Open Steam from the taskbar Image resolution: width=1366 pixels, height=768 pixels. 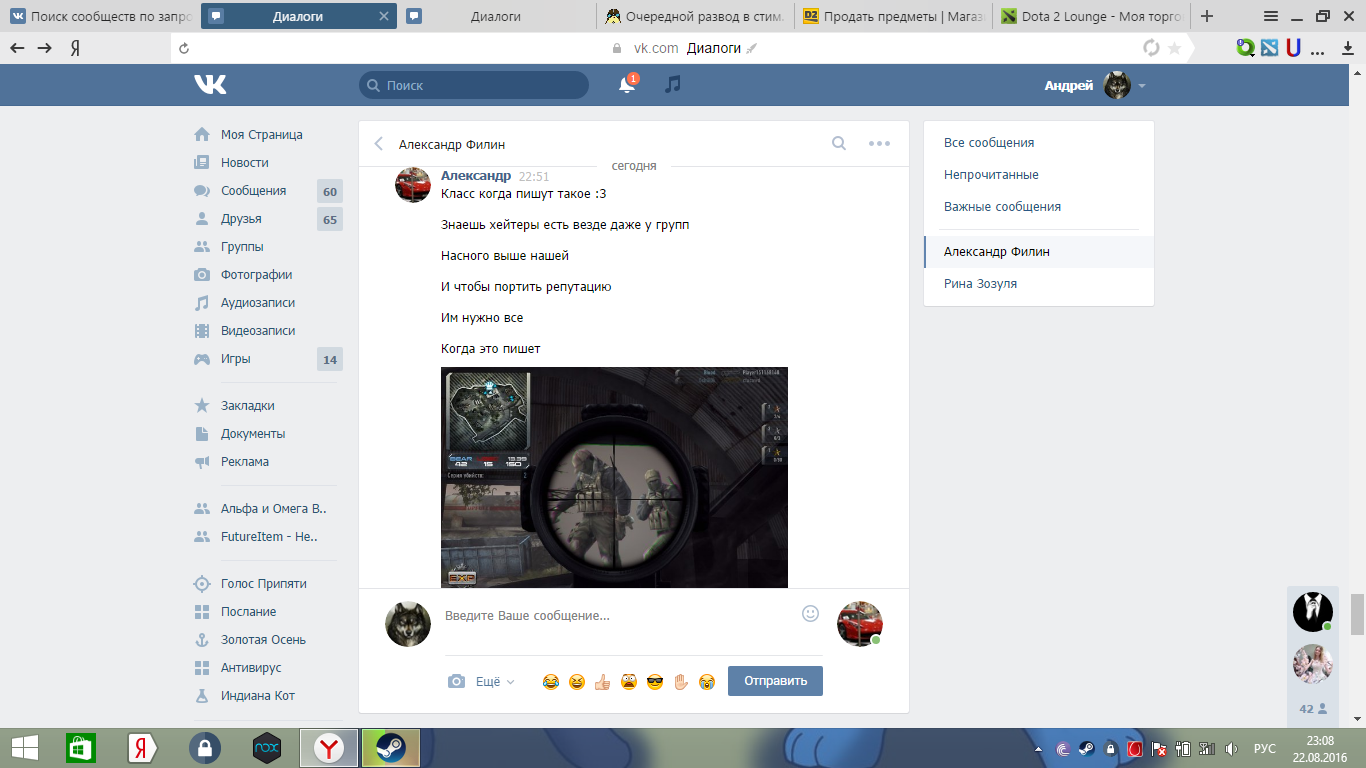coord(390,748)
